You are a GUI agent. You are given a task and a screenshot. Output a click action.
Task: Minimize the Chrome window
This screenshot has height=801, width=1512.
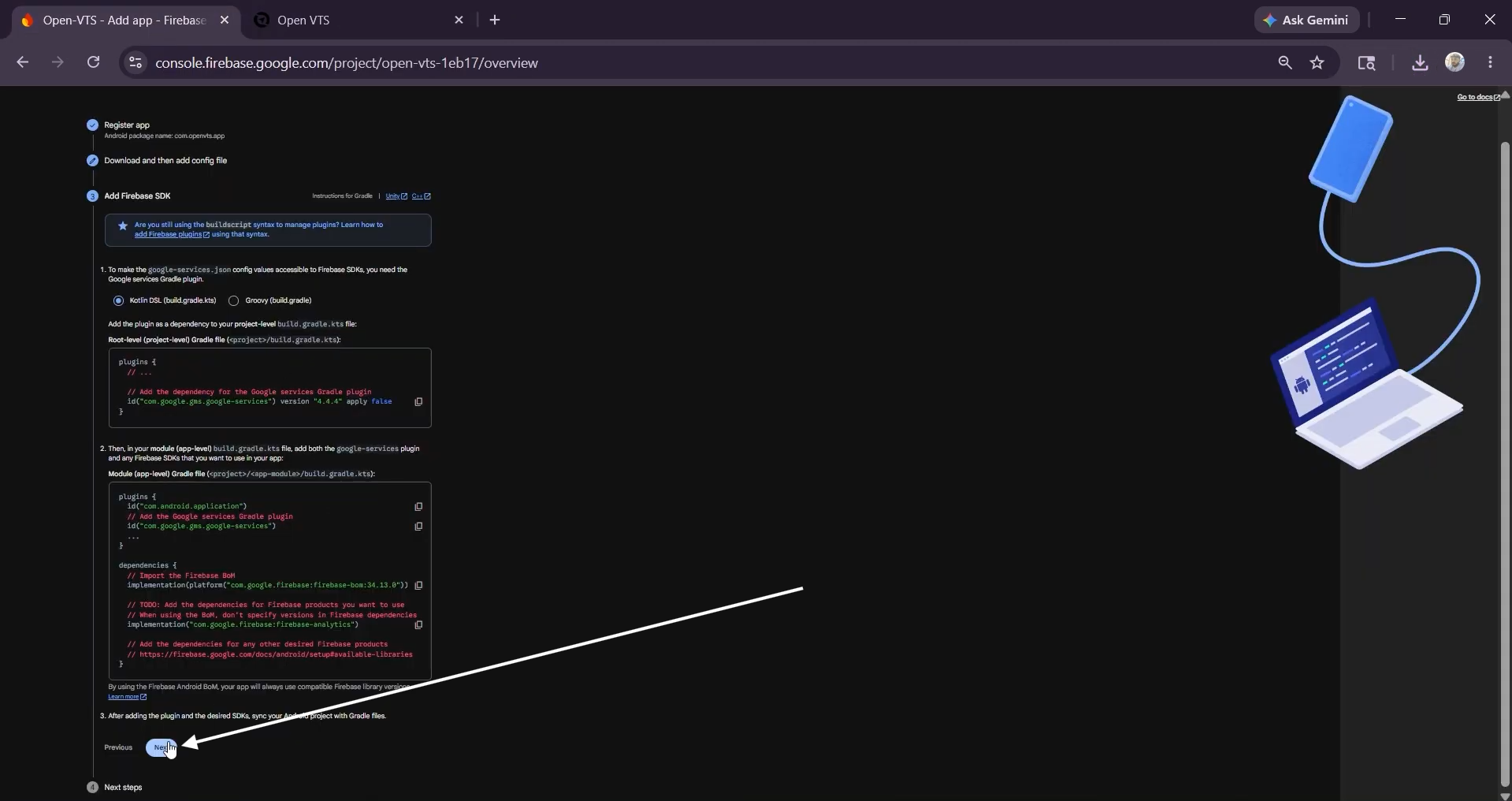click(1400, 20)
